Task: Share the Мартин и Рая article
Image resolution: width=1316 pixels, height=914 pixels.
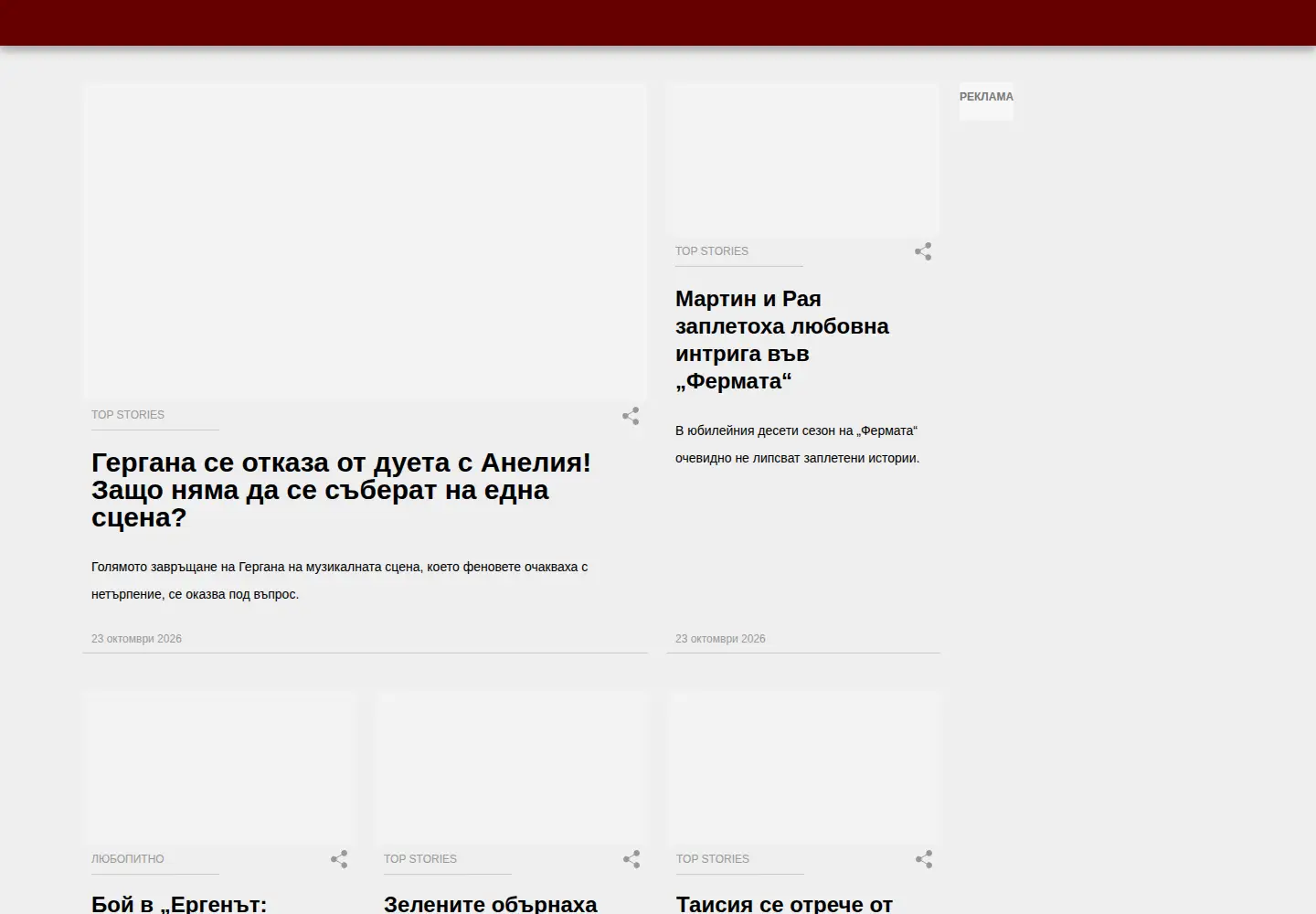Action: 923,251
